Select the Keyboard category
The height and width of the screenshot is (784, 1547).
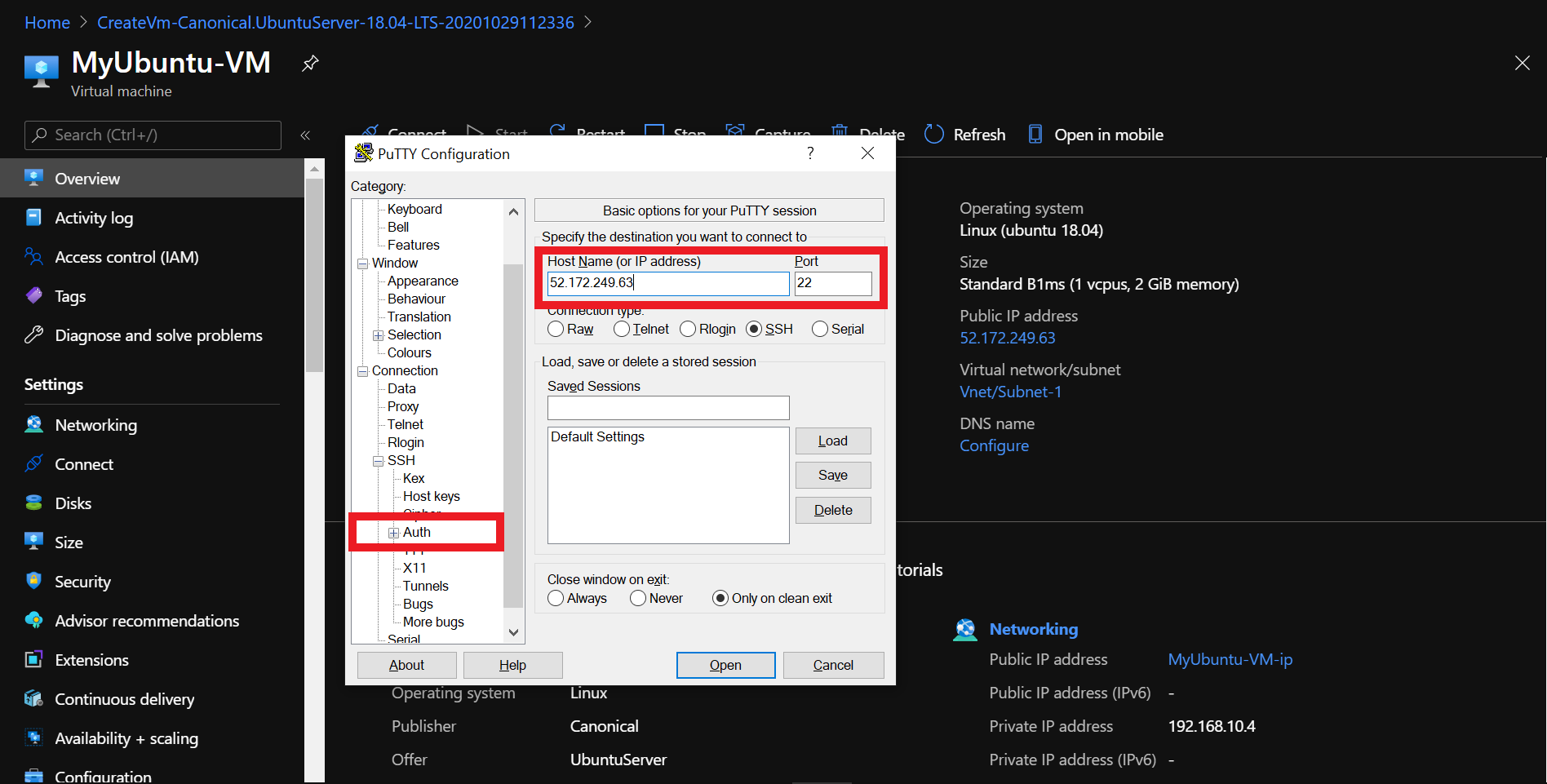414,209
